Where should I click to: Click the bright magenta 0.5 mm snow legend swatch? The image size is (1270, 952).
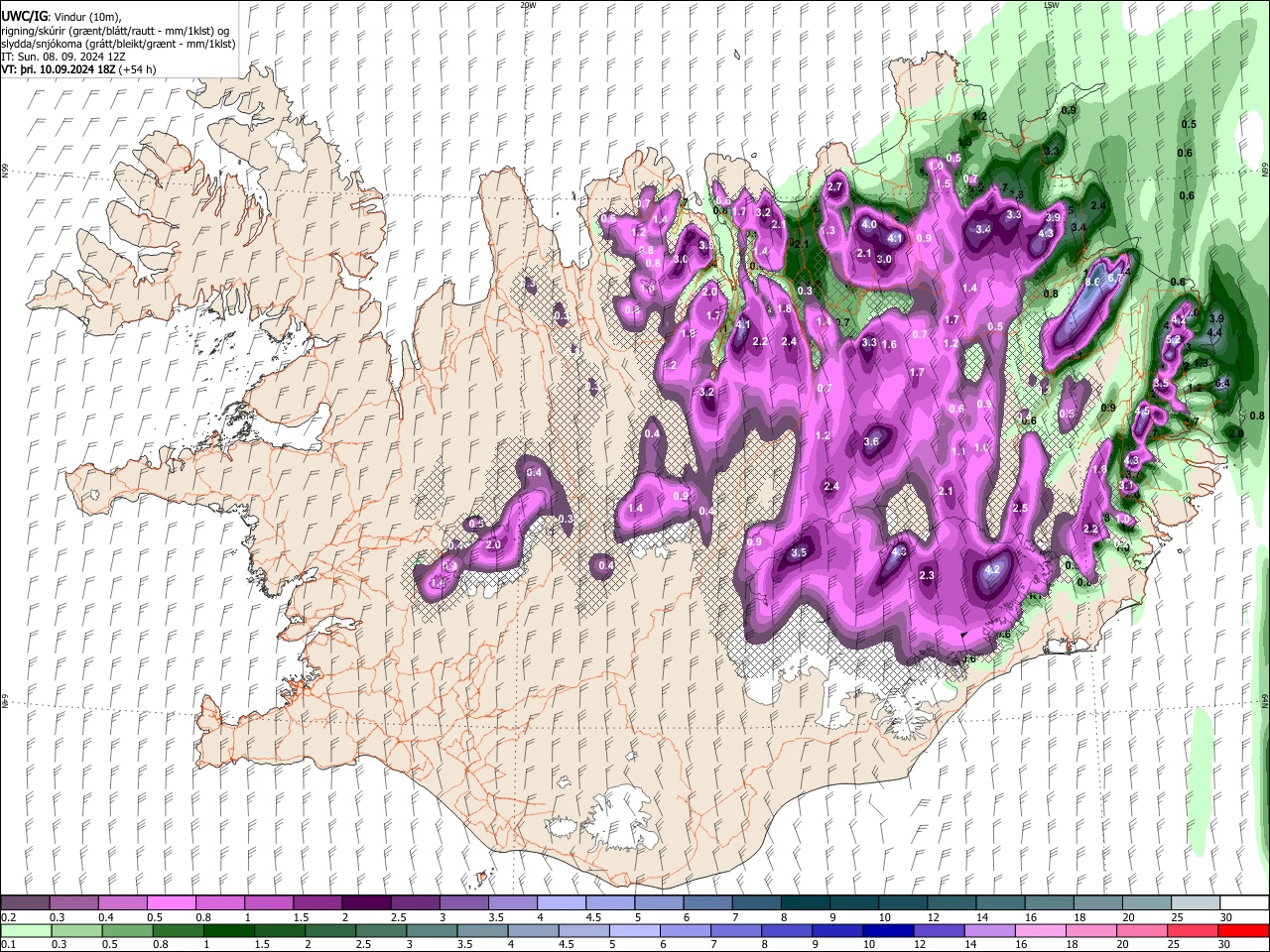coord(171,903)
